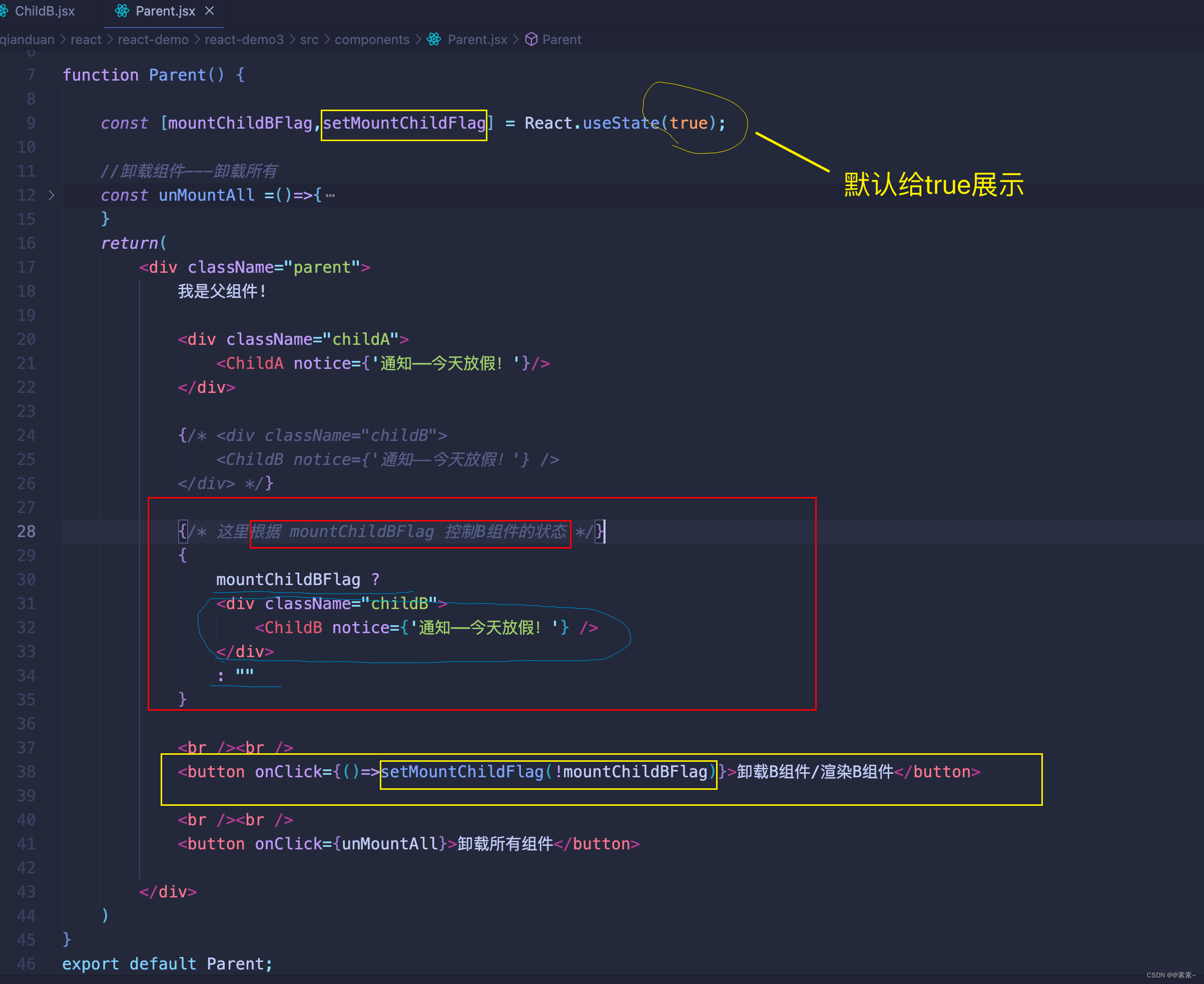Click line number 28 in the gutter
This screenshot has height=984, width=1204.
pyautogui.click(x=26, y=531)
